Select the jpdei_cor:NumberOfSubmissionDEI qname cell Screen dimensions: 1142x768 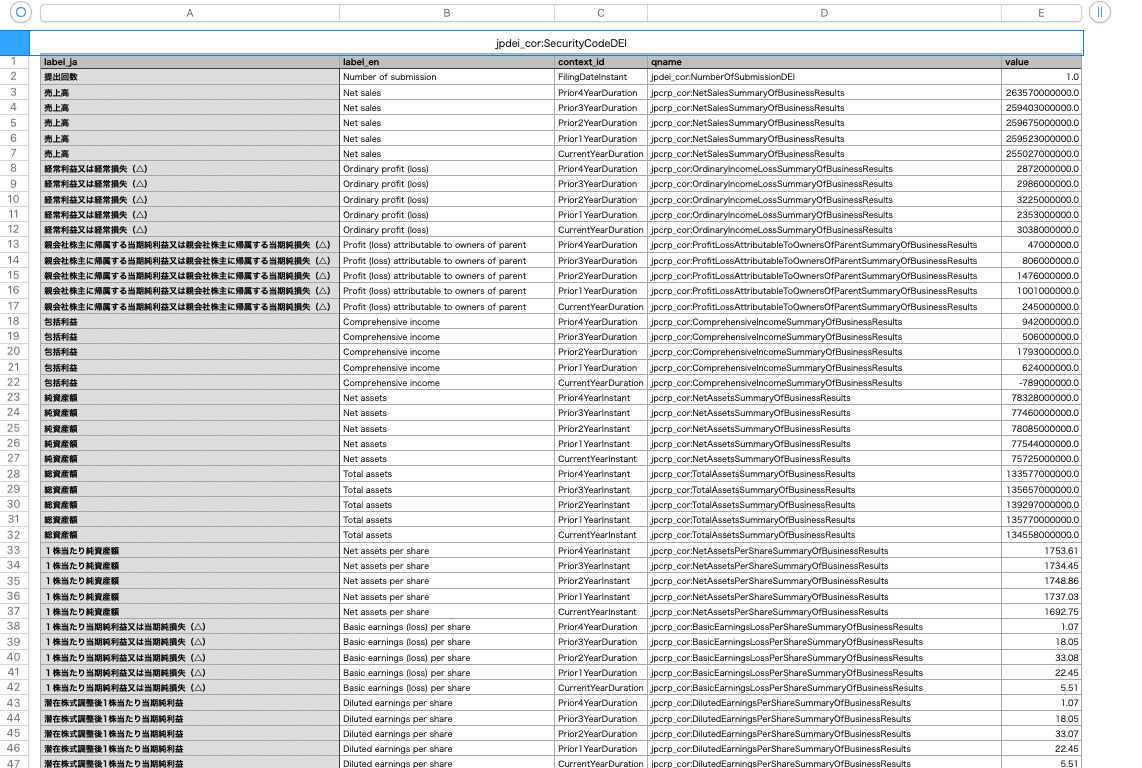pos(823,77)
